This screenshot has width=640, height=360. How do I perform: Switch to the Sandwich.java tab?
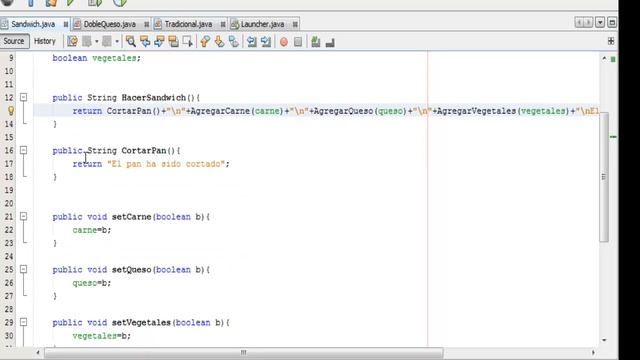tap(33, 24)
